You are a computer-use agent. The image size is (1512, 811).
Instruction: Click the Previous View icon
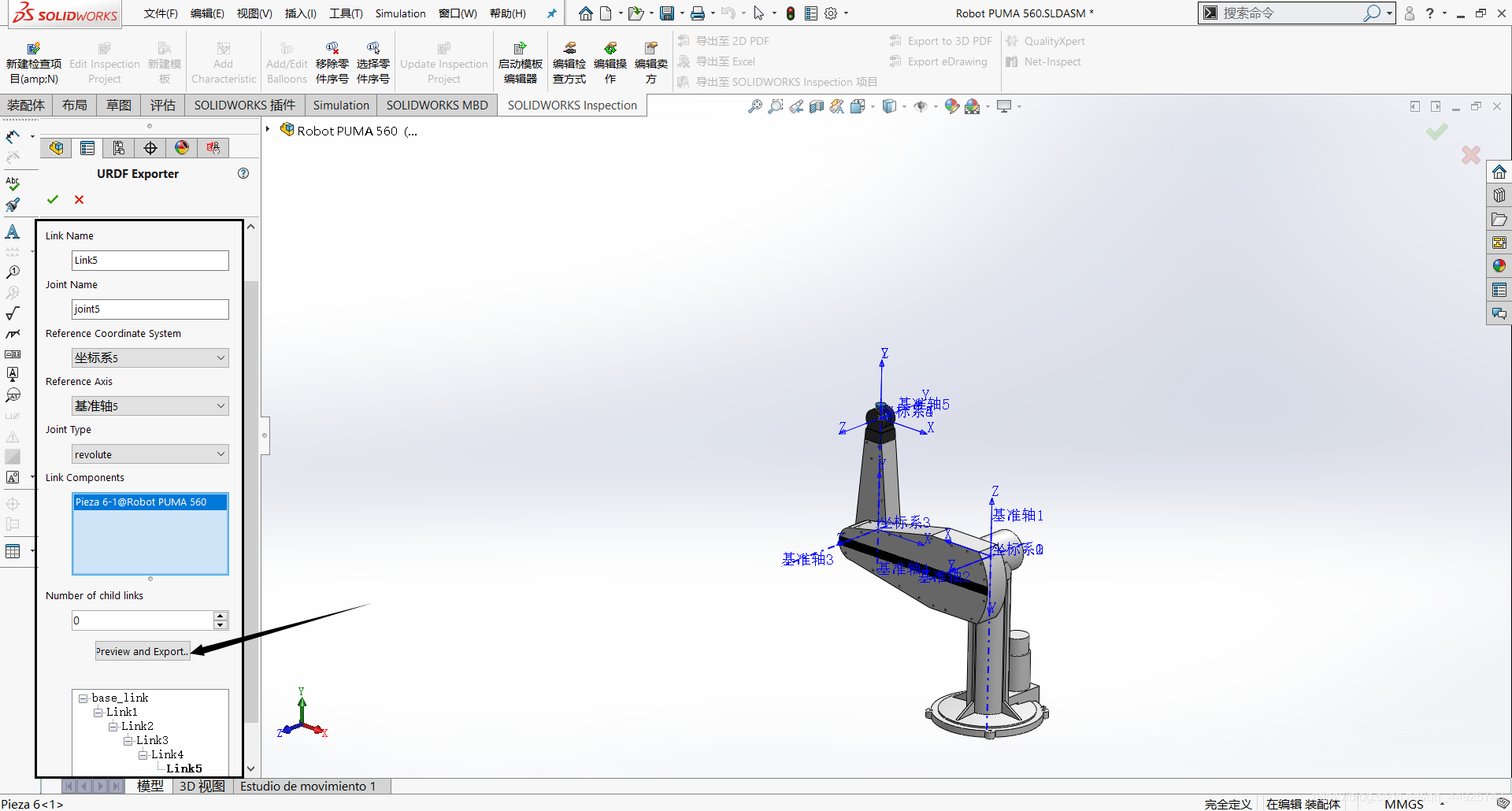point(796,106)
